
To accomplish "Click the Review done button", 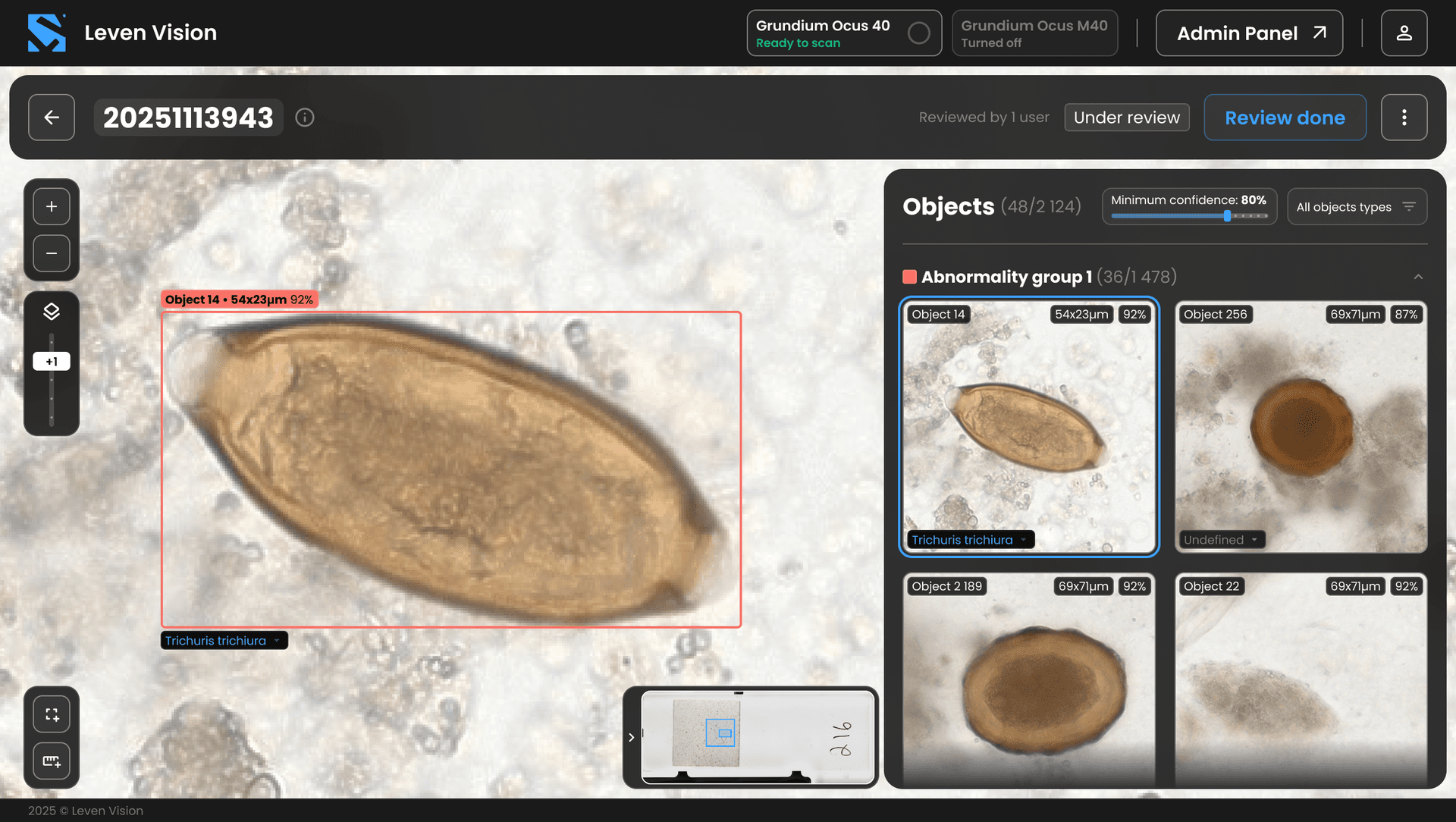I will (1285, 118).
